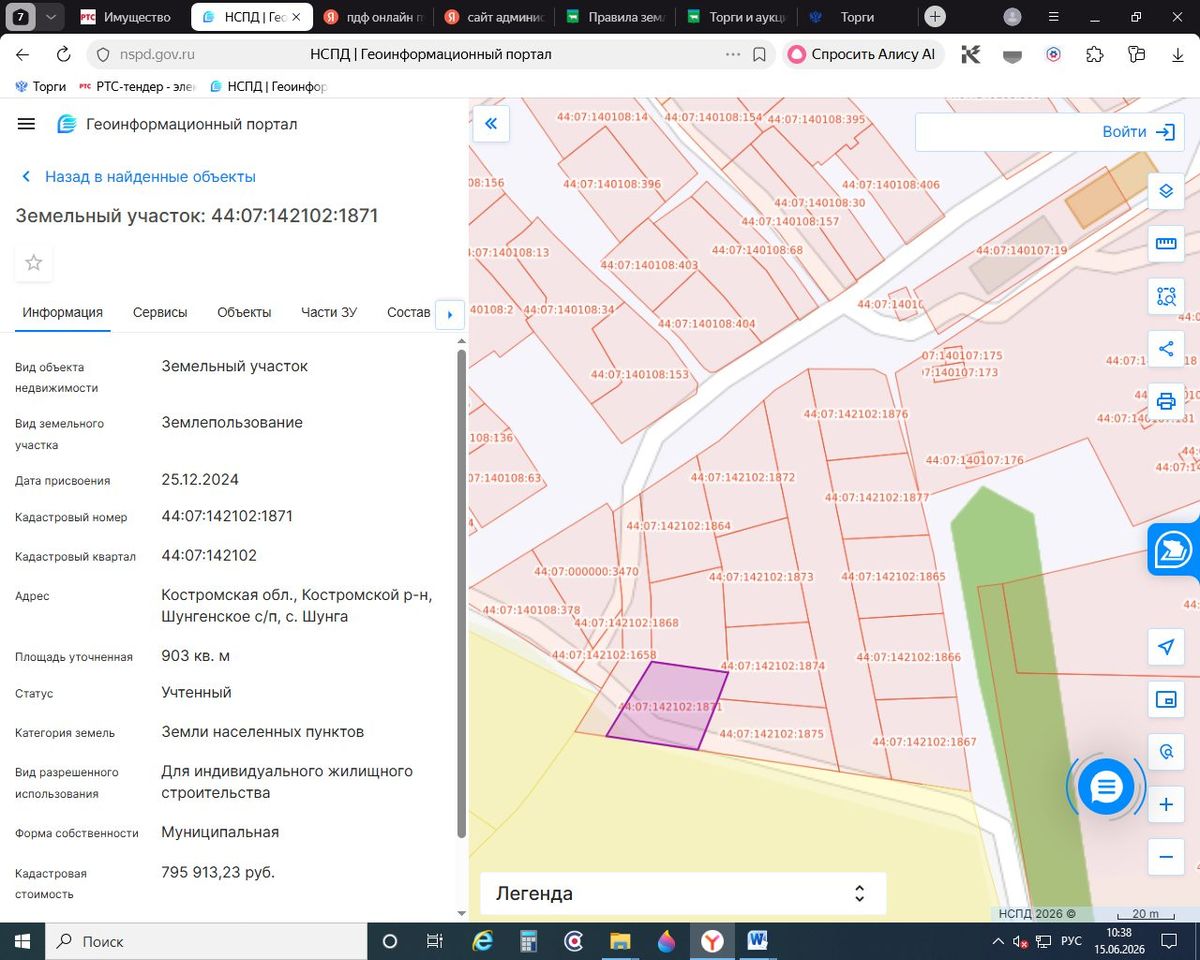Show more tabs with right arrow

click(x=449, y=315)
